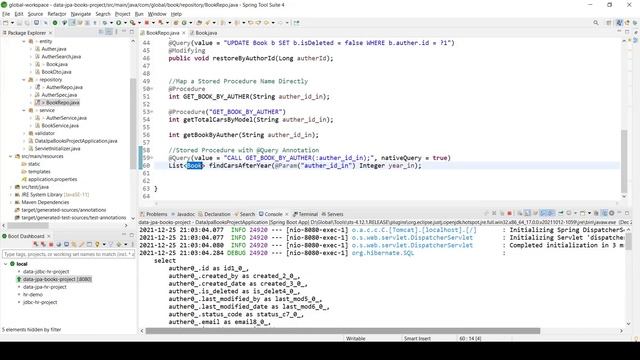The height and width of the screenshot is (360, 640).
Task: Collapse the entity package folder
Action: pos(24,41)
